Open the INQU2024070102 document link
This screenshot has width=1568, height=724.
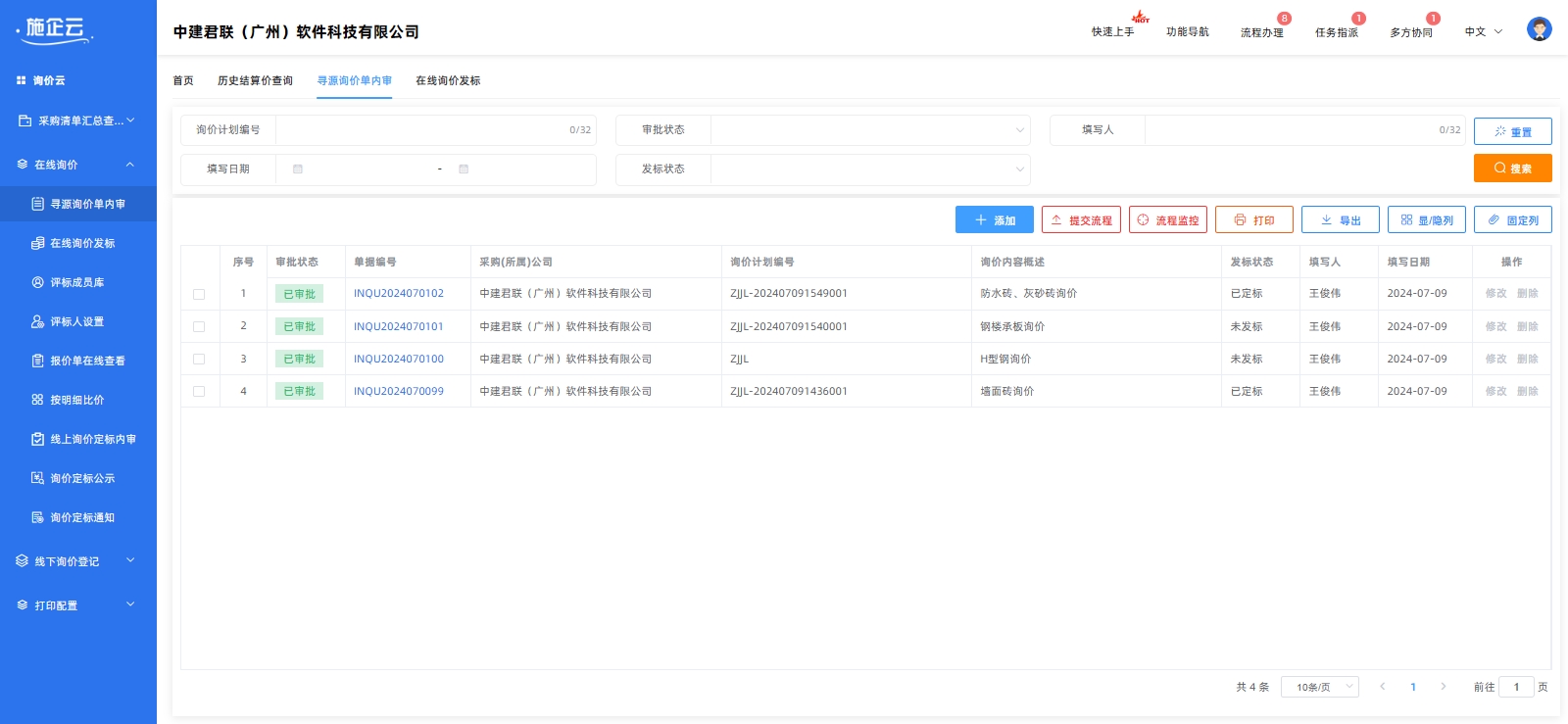click(x=398, y=294)
